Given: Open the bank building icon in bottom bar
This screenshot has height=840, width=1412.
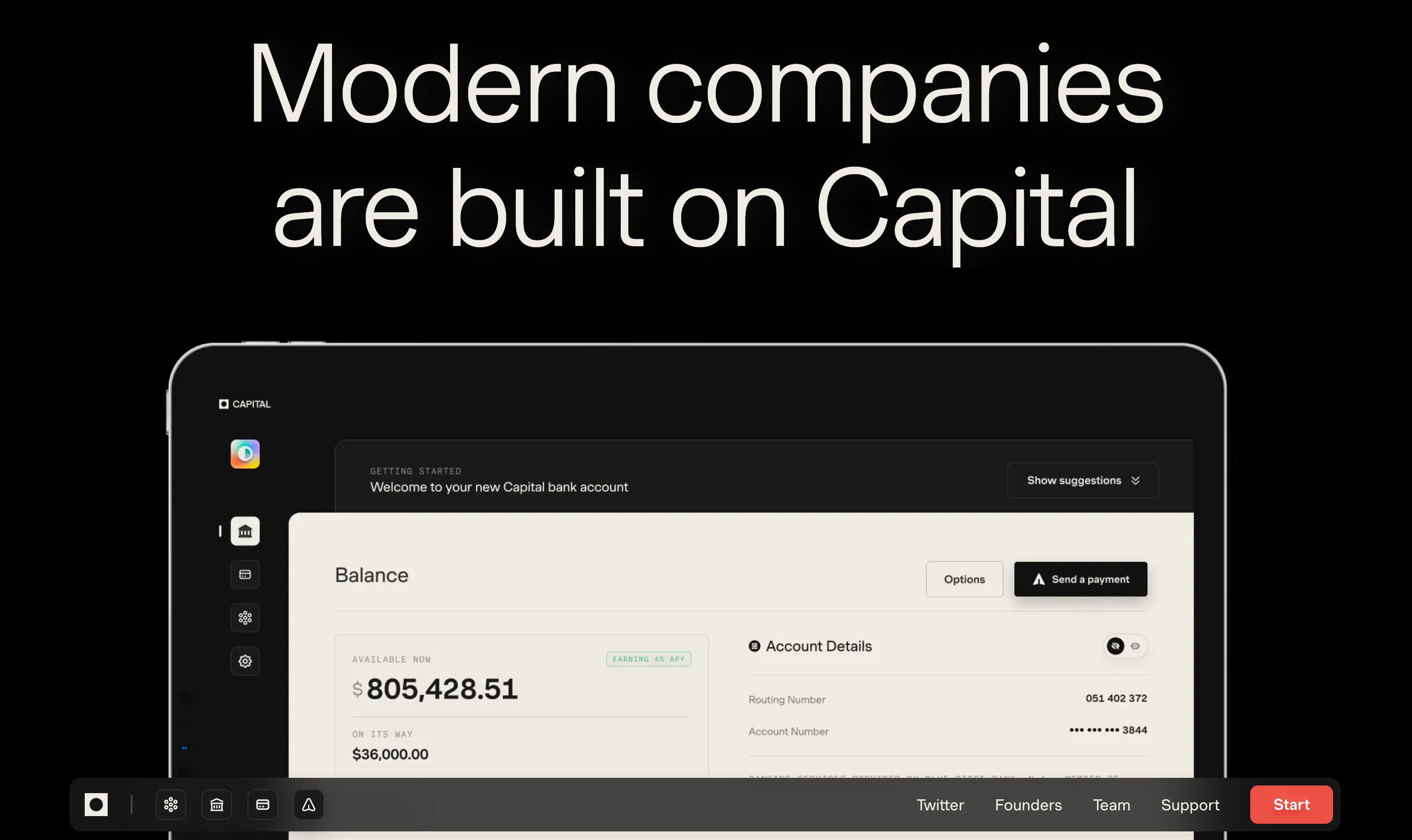Looking at the screenshot, I should click(x=217, y=804).
